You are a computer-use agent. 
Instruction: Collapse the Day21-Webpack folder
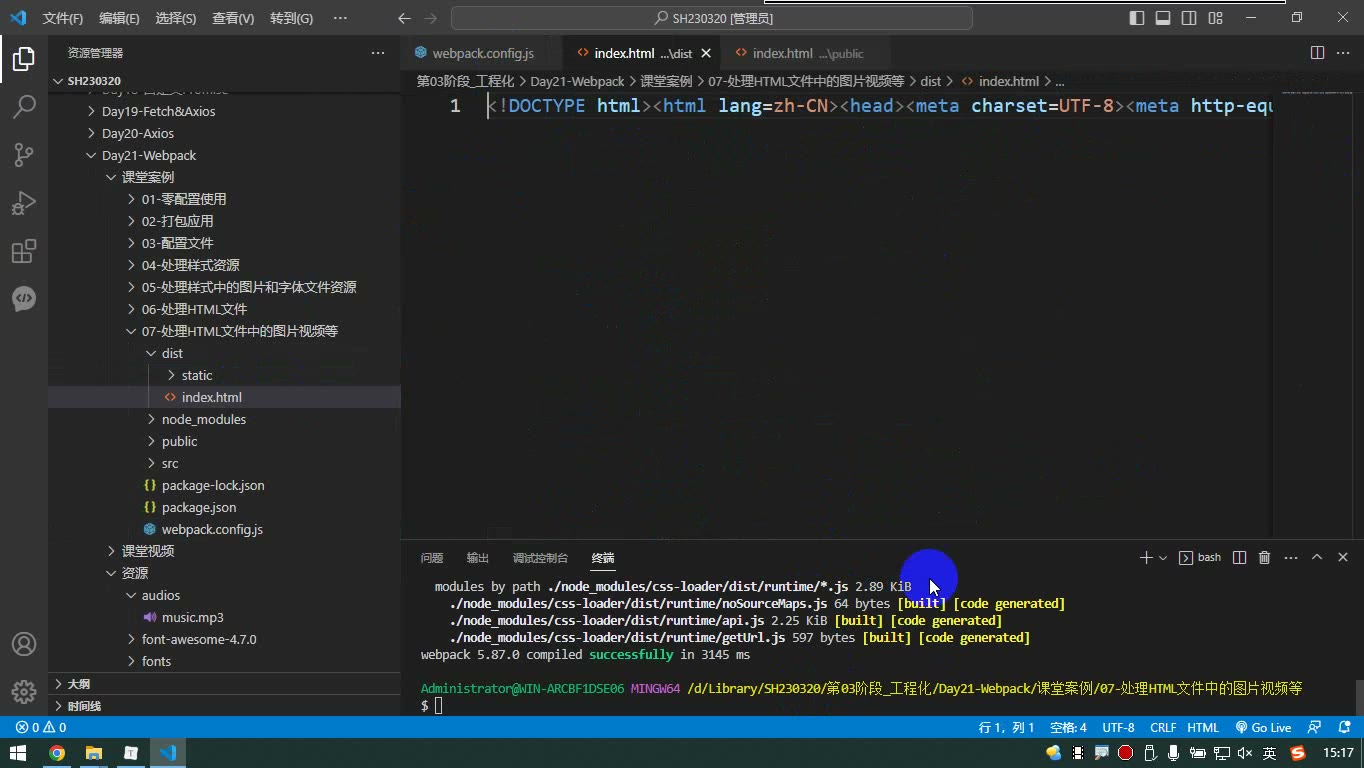(x=148, y=155)
